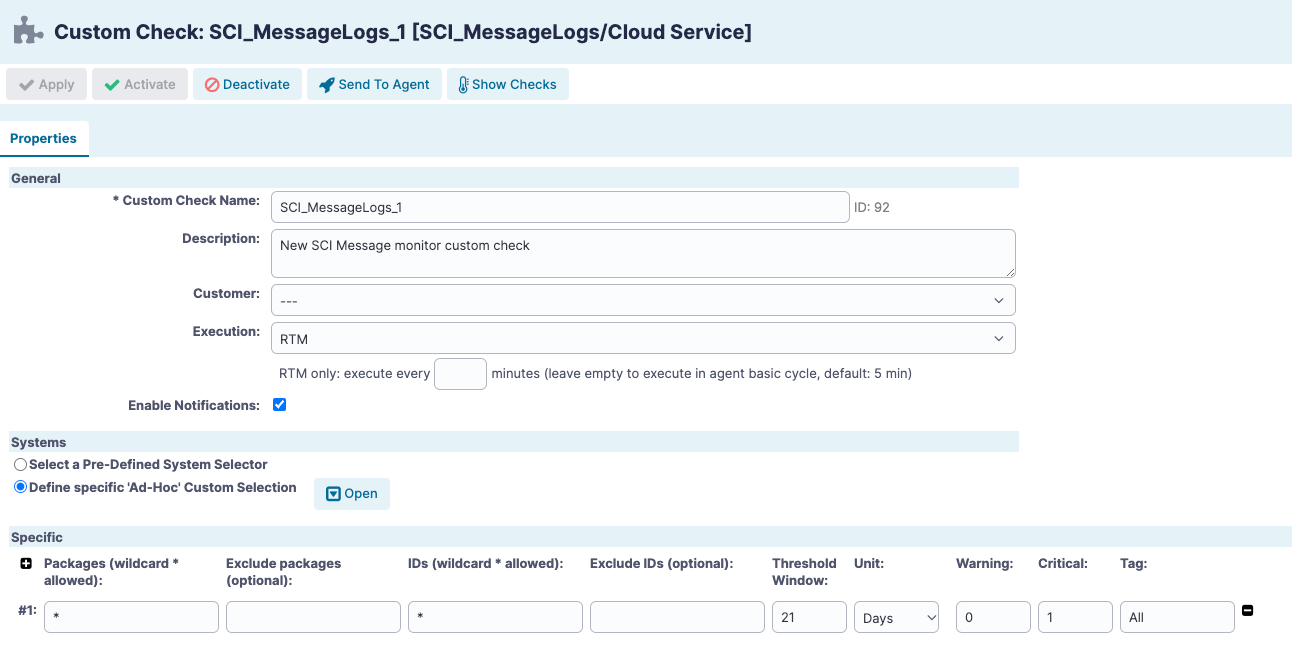This screenshot has width=1292, height=652.
Task: Toggle the Enable Notifications checkbox
Action: pos(280,405)
